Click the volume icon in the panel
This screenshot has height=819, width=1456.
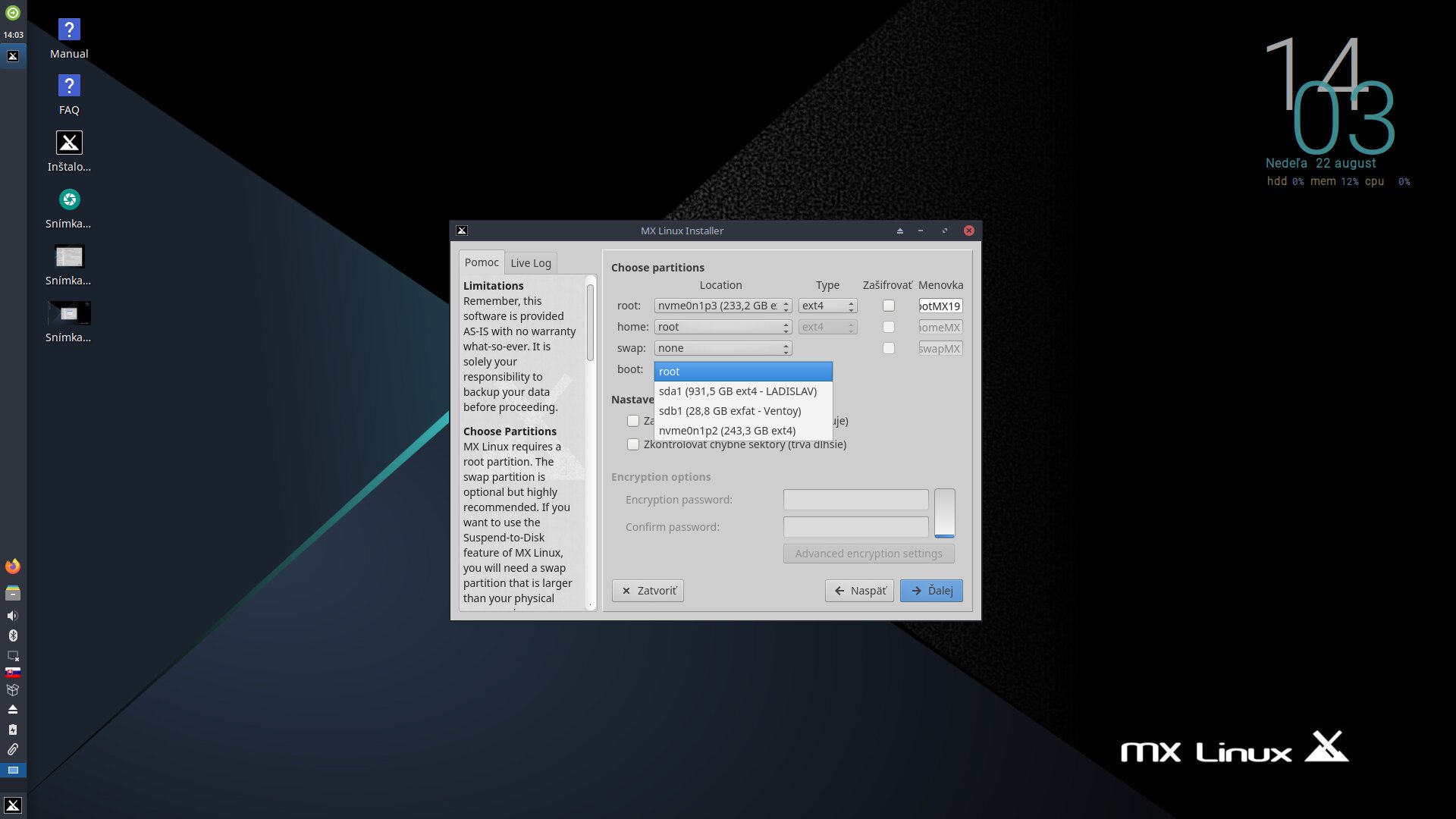tap(13, 616)
